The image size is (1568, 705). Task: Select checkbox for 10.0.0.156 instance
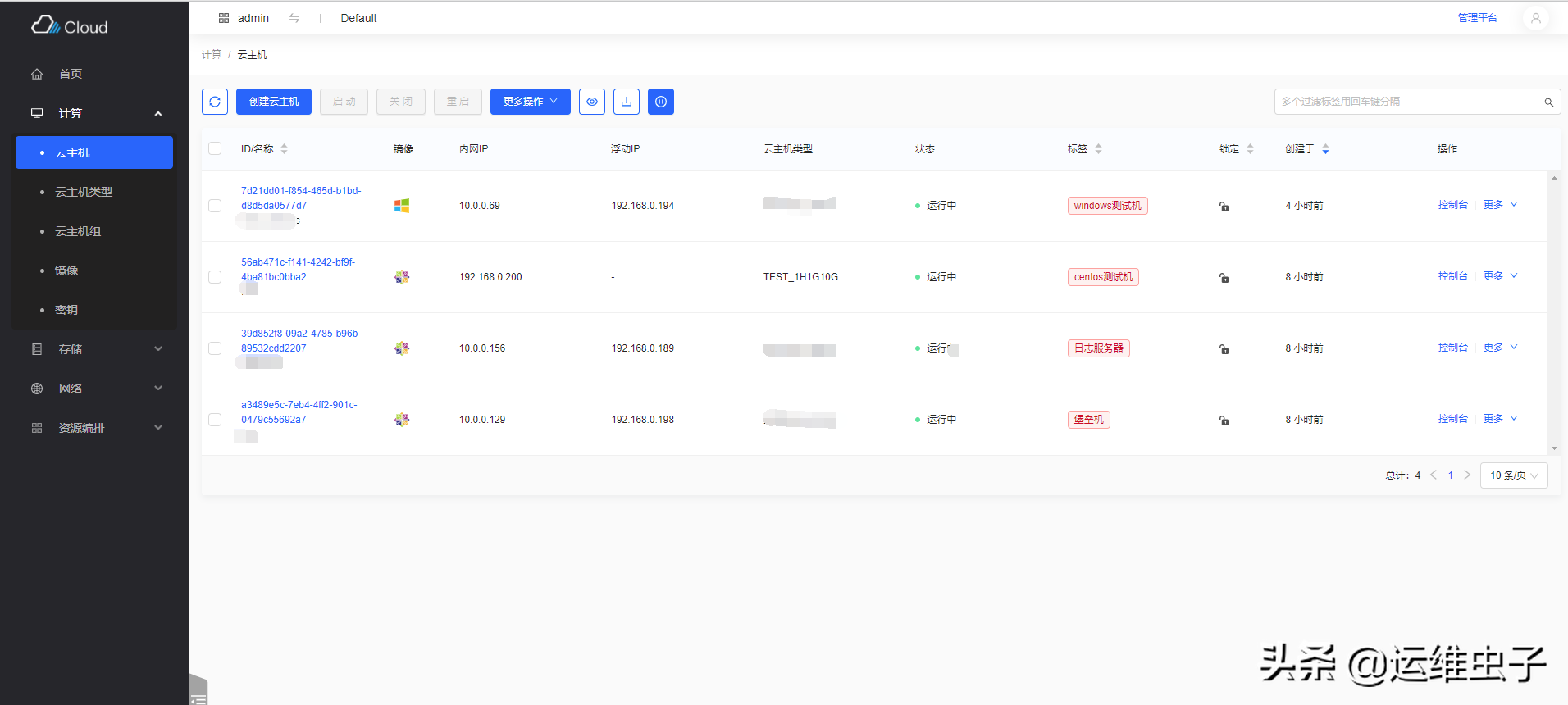coord(215,348)
